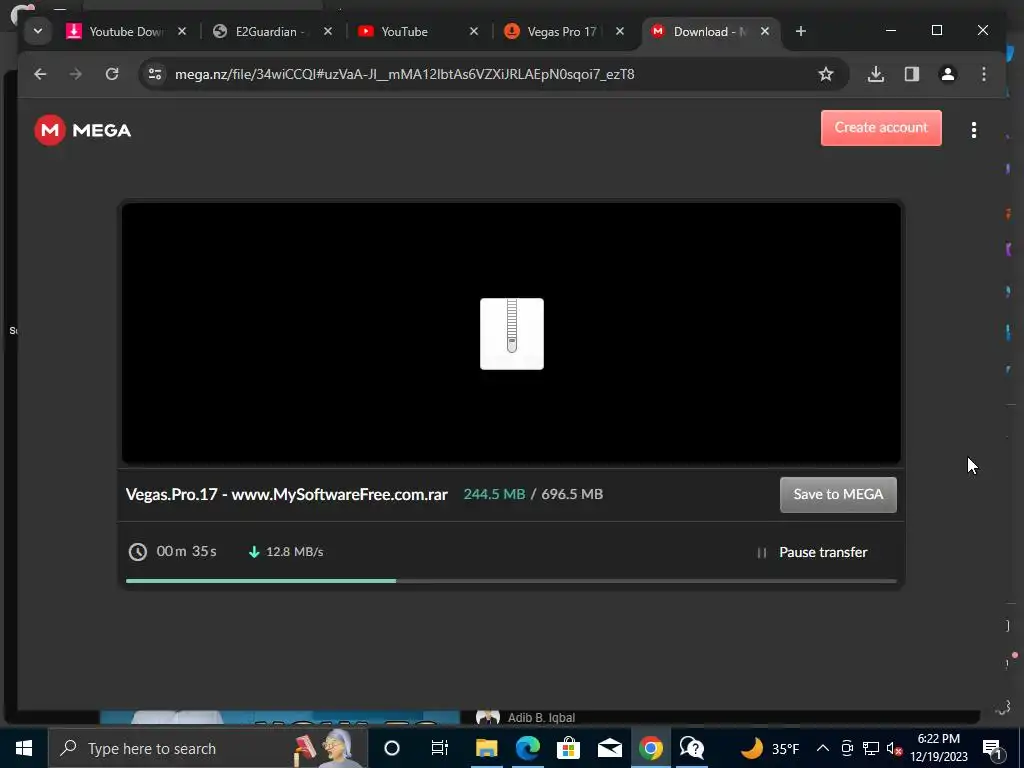This screenshot has width=1024, height=768.
Task: Click the browser forward arrow
Action: click(x=76, y=74)
